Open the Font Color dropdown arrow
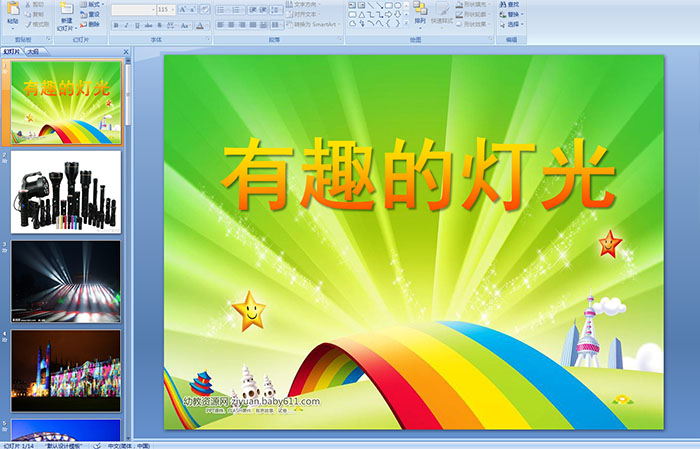This screenshot has height=449, width=700. (x=208, y=25)
